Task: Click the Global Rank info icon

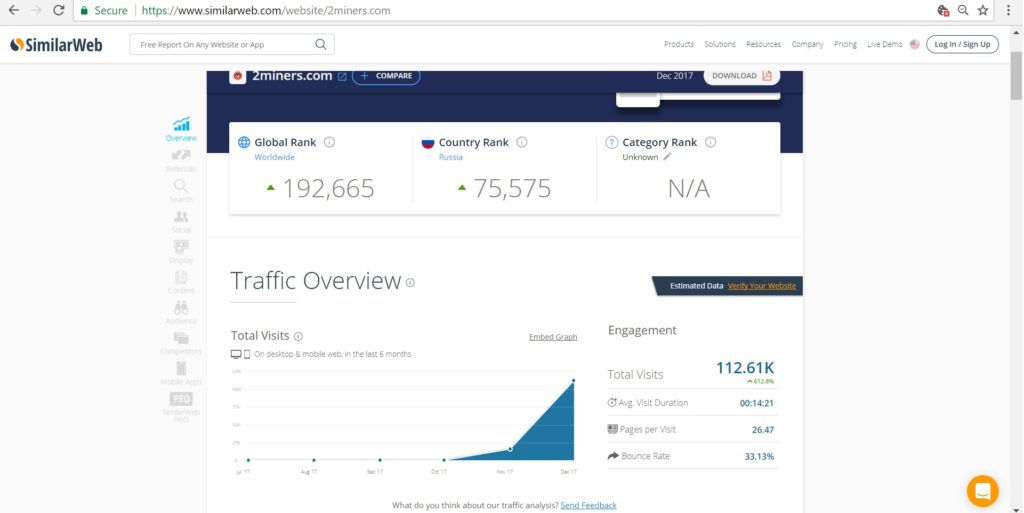Action: coord(329,142)
